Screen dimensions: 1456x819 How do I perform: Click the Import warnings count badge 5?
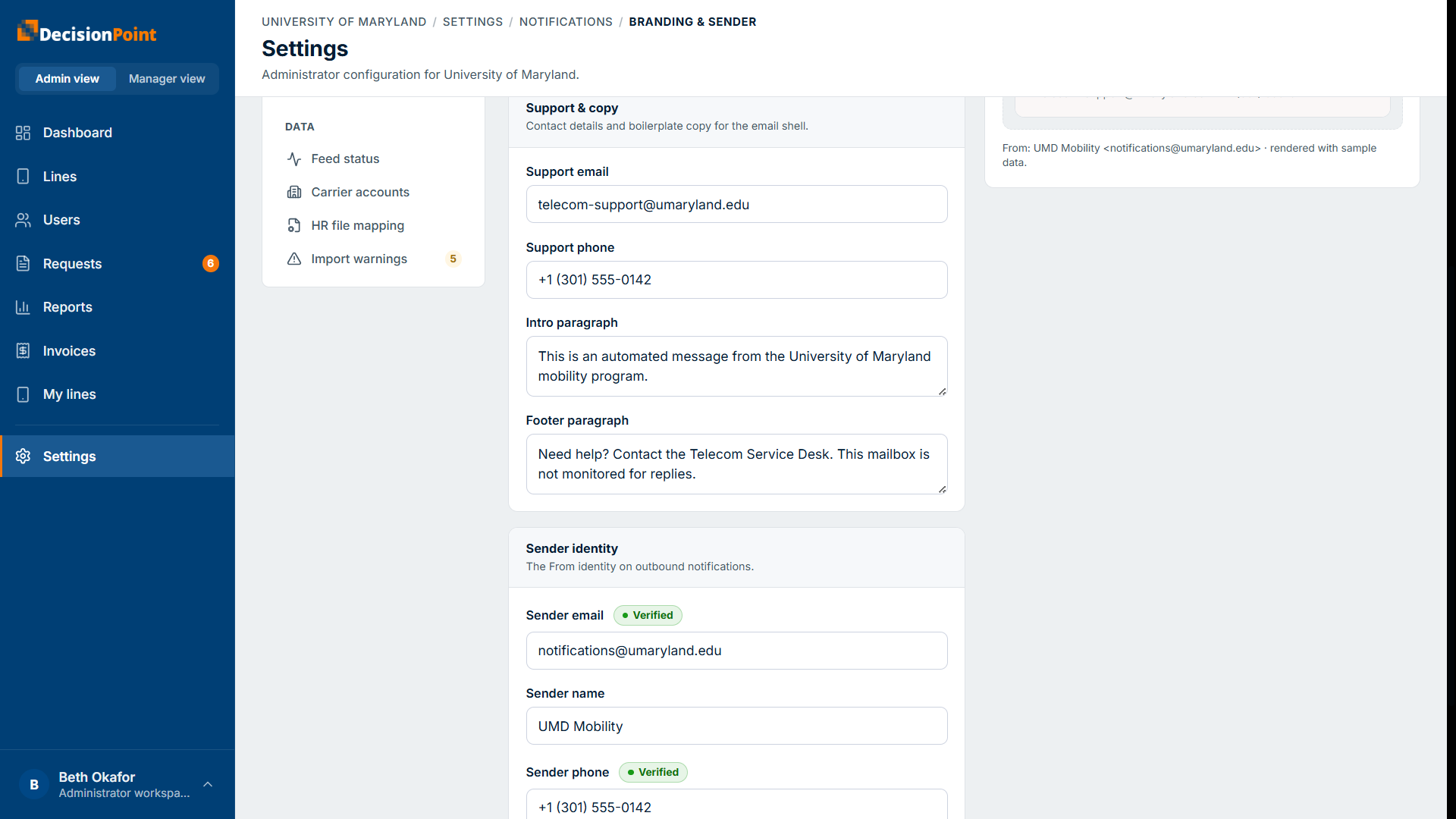pos(453,259)
